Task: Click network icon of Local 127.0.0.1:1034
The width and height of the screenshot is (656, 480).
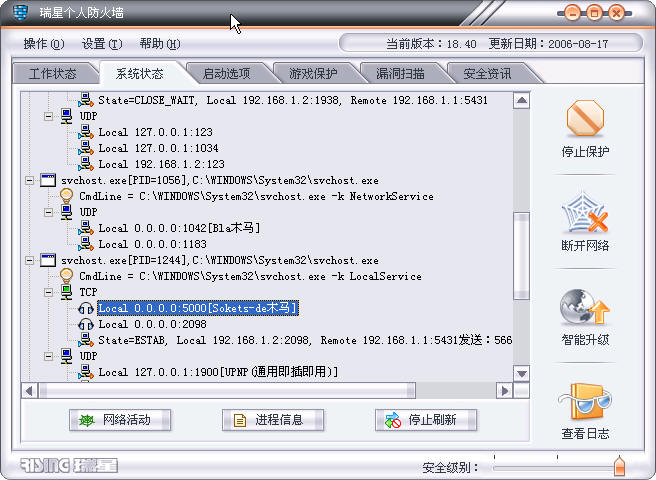Action: coord(86,148)
